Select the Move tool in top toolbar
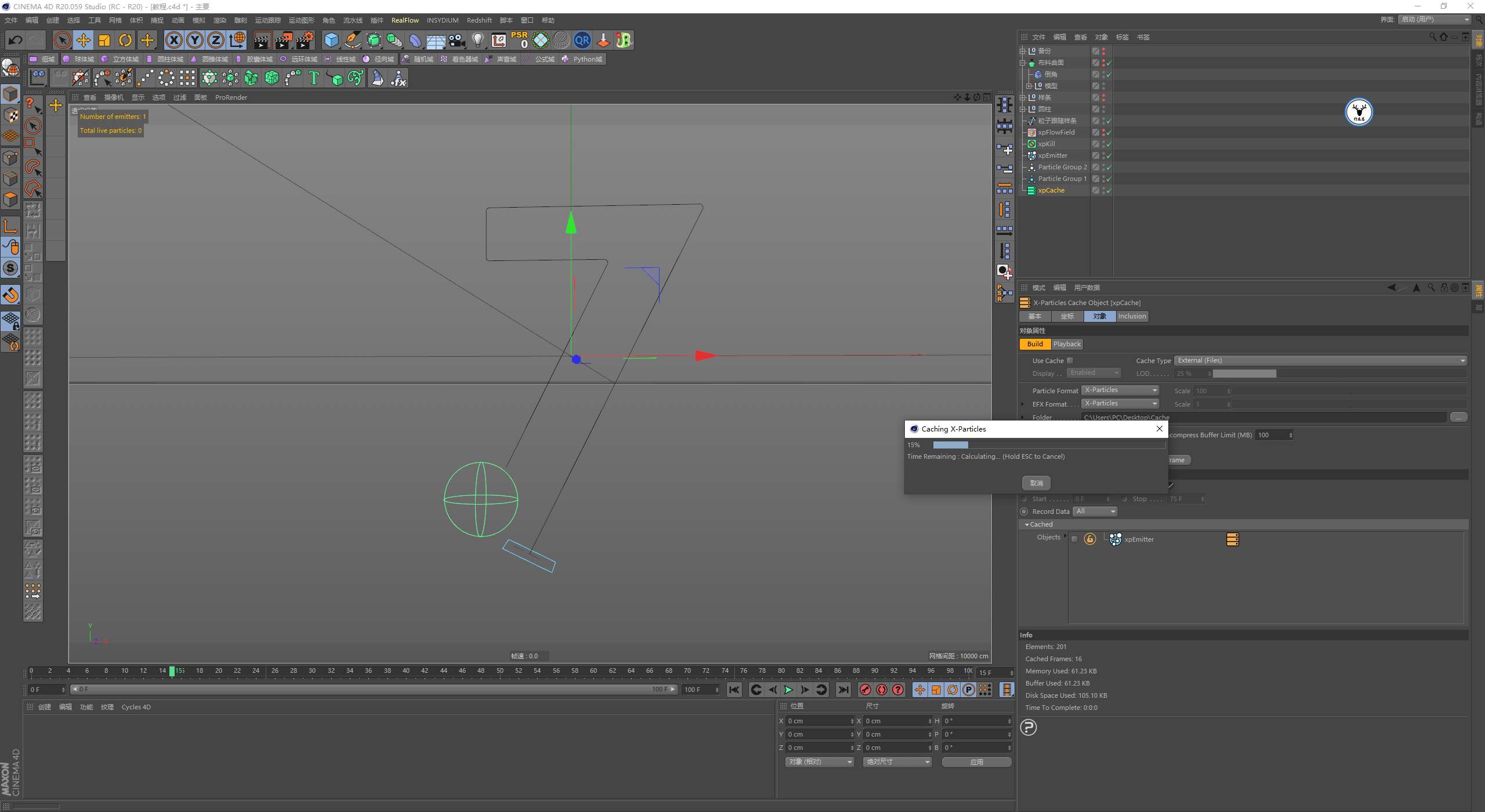Screen dimensions: 1485x812 point(84,40)
